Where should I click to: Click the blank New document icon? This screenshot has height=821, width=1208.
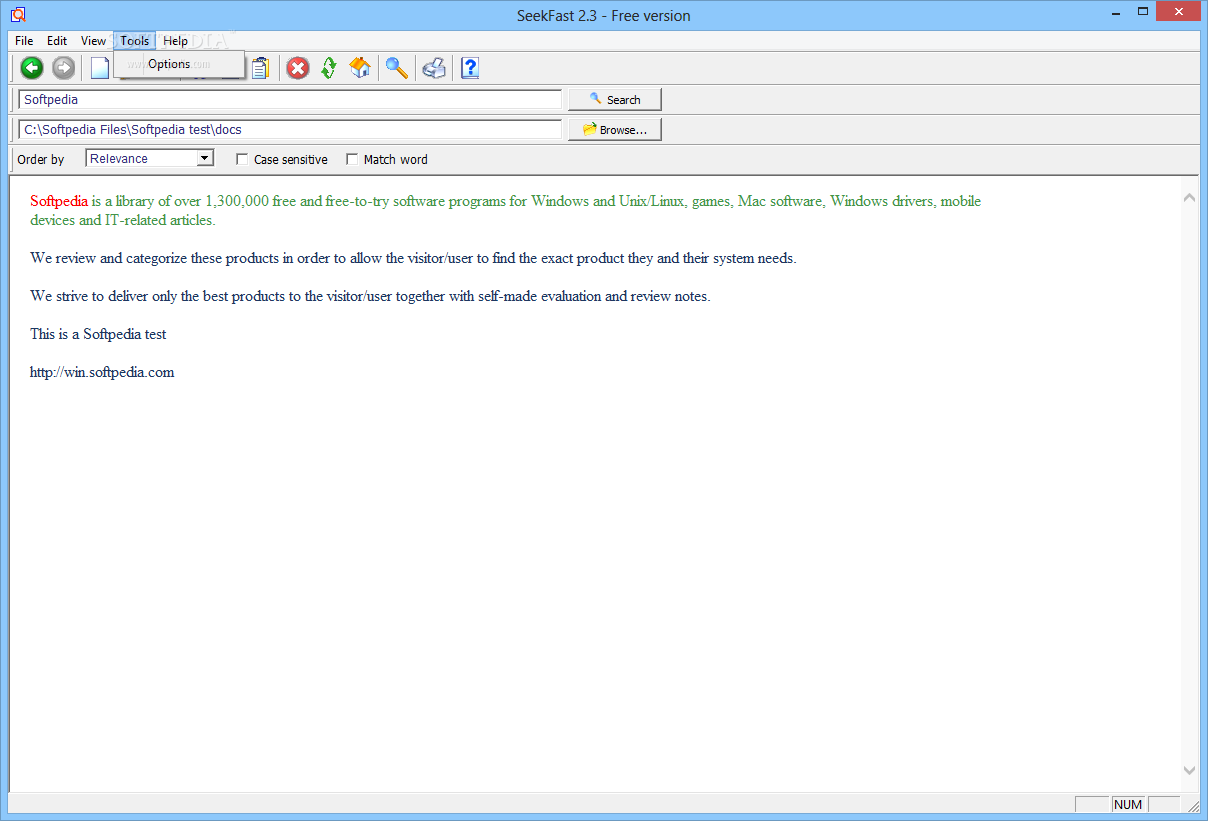click(99, 68)
